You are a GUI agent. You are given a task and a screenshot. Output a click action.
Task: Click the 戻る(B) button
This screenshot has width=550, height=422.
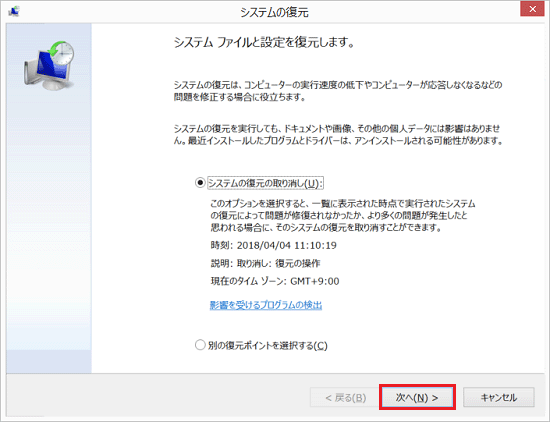click(346, 397)
